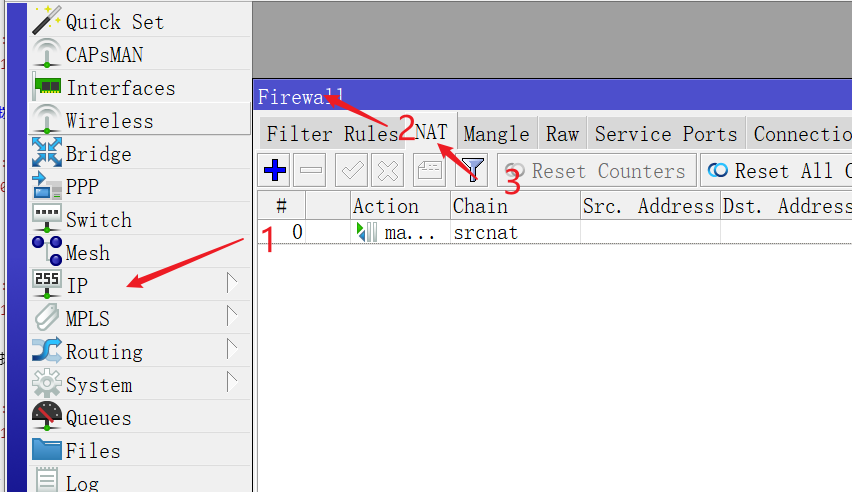Screen dimensions: 852x492
Task: Open the funnel filter icon
Action: click(x=472, y=171)
